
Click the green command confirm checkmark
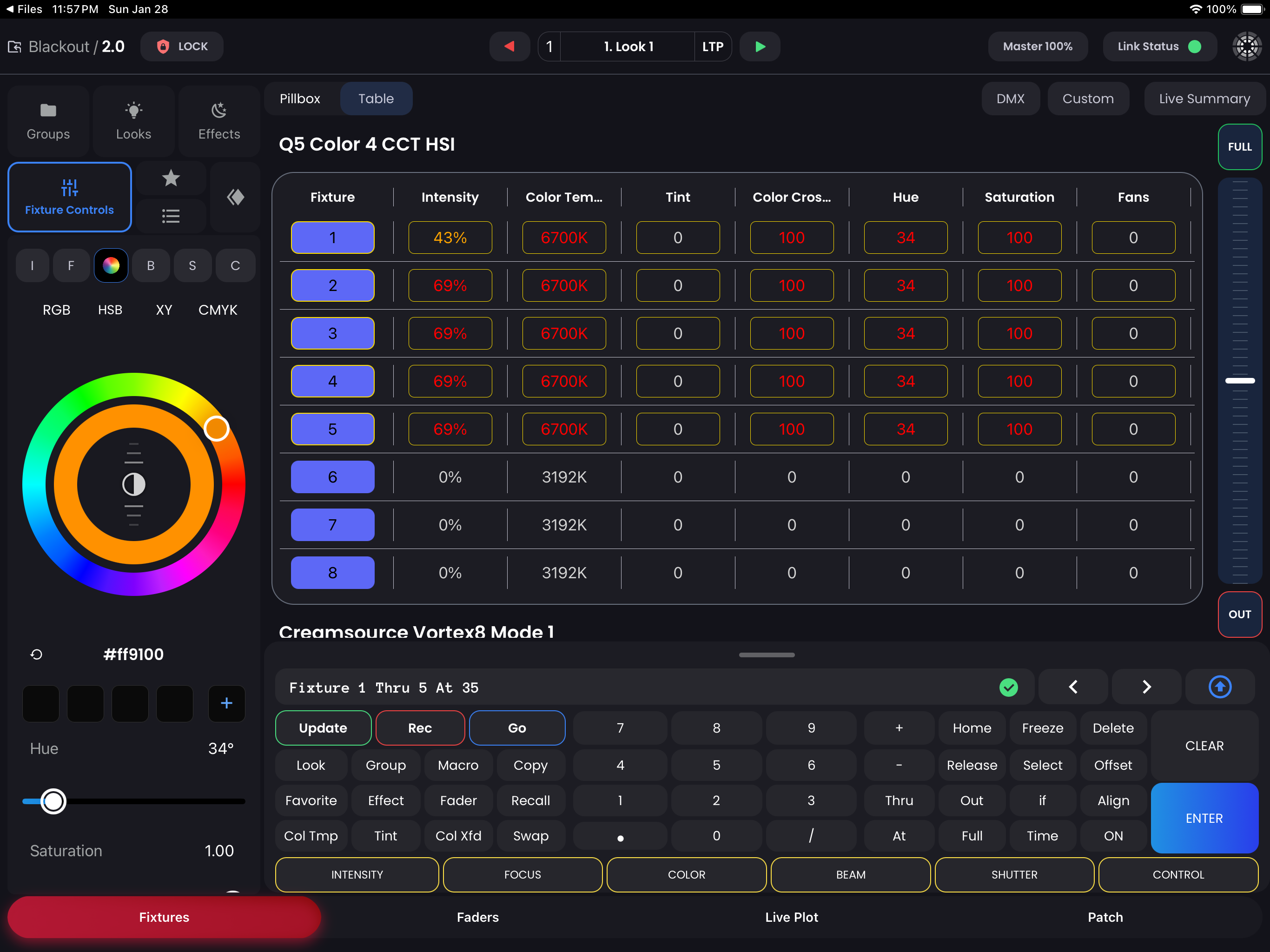tap(1008, 688)
